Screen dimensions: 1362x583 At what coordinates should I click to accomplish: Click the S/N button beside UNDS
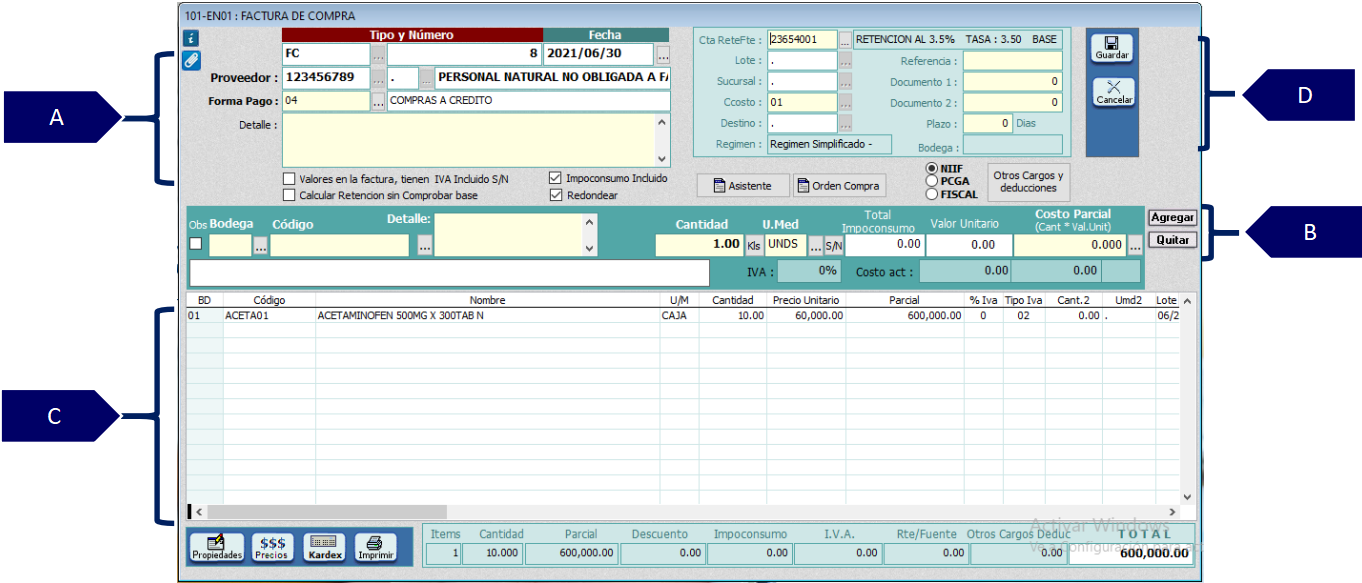[833, 246]
